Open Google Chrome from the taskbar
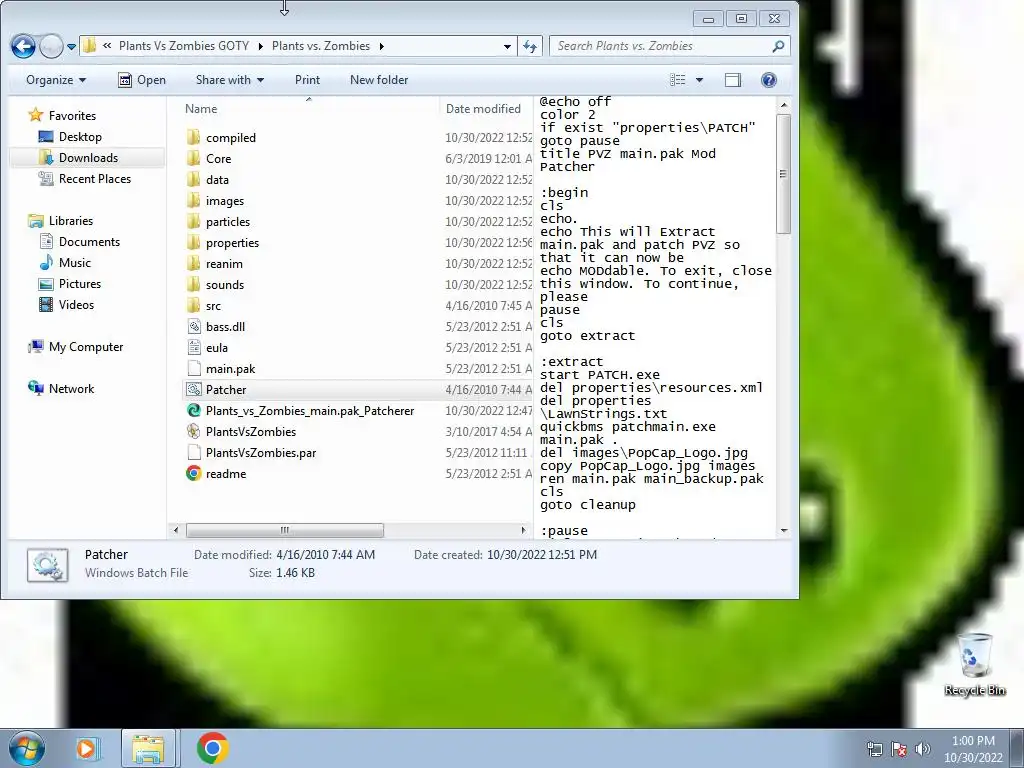1024x768 pixels. click(212, 748)
